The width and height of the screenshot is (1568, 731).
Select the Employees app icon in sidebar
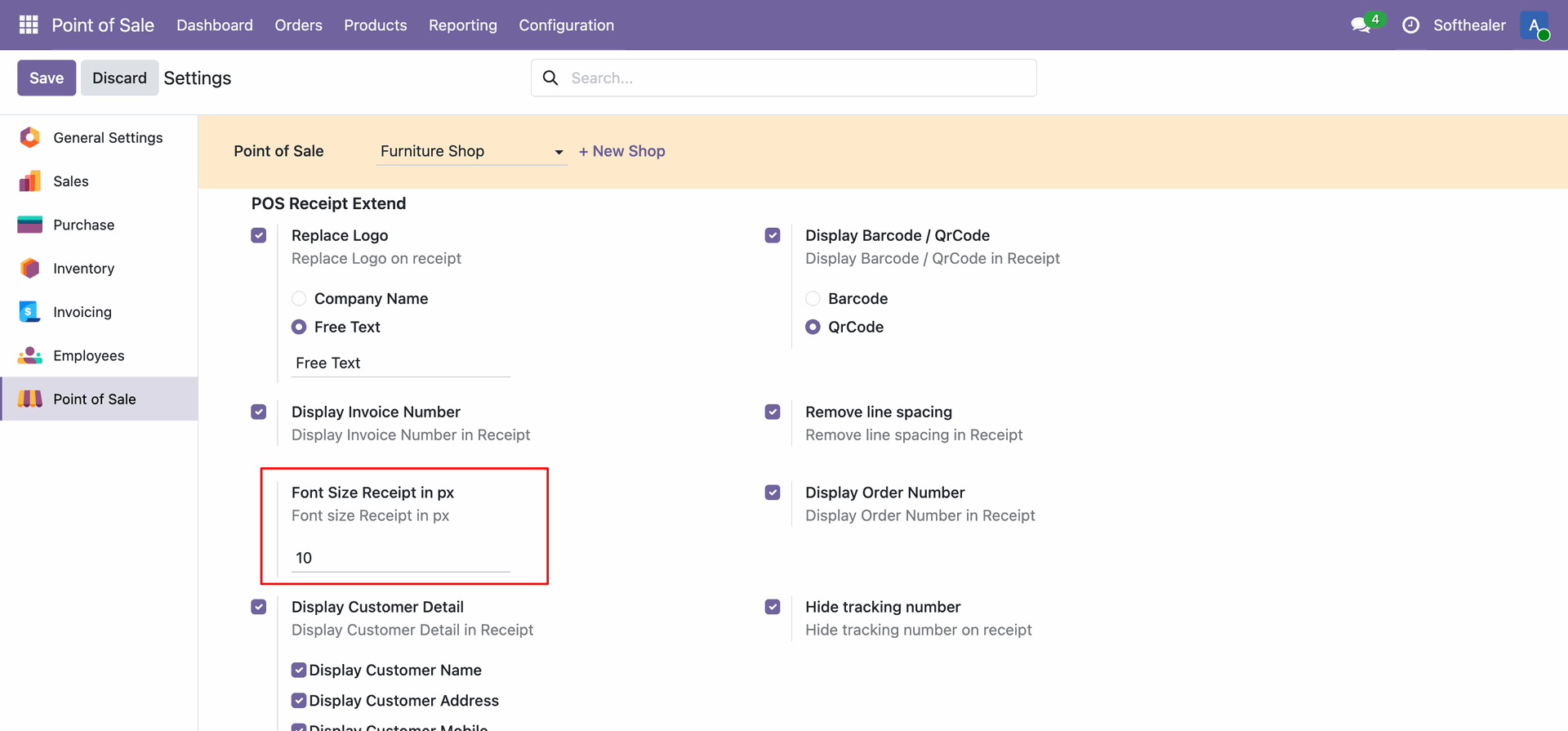(x=30, y=355)
